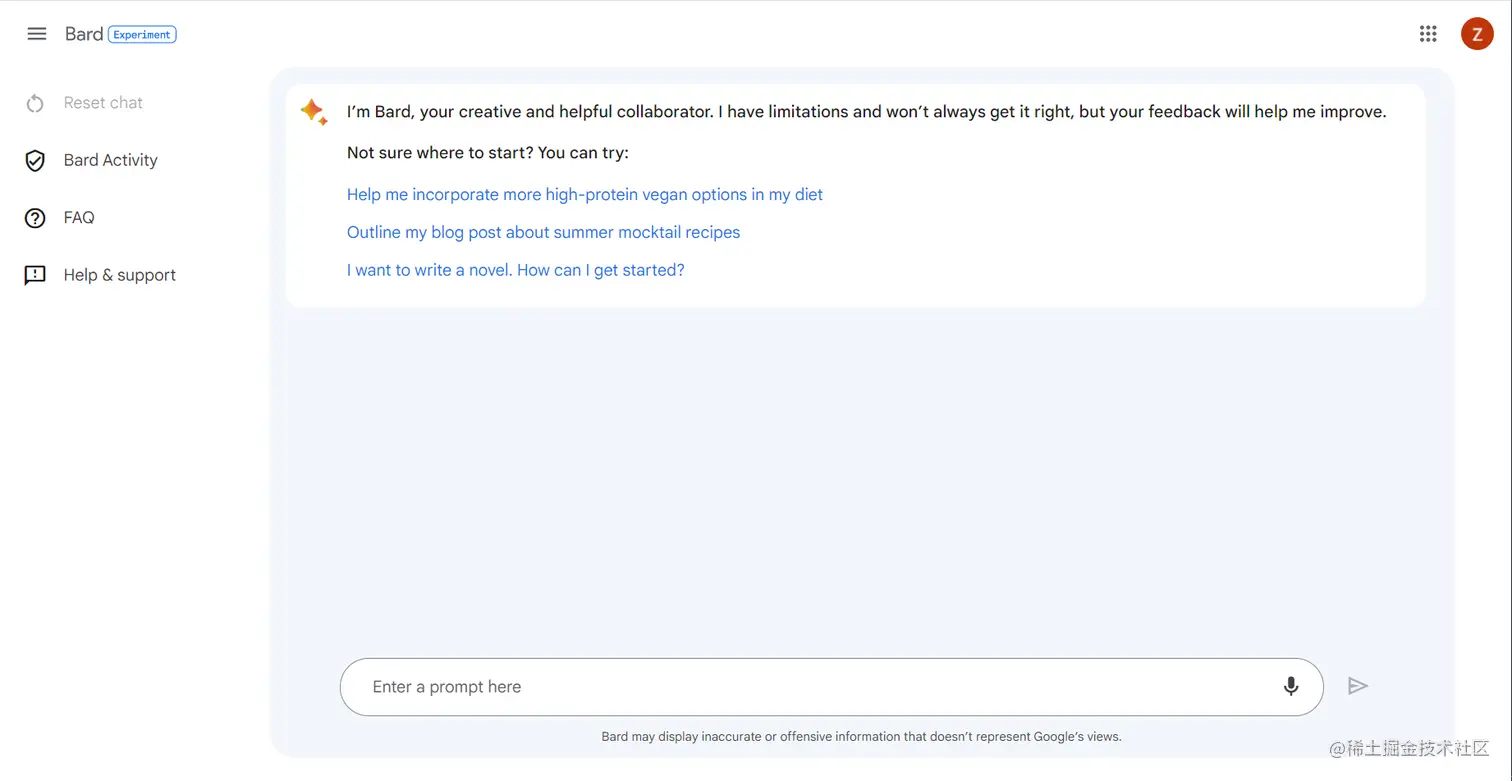Image resolution: width=1512 pixels, height=781 pixels.
Task: Click the Experiment badge
Action: (142, 34)
